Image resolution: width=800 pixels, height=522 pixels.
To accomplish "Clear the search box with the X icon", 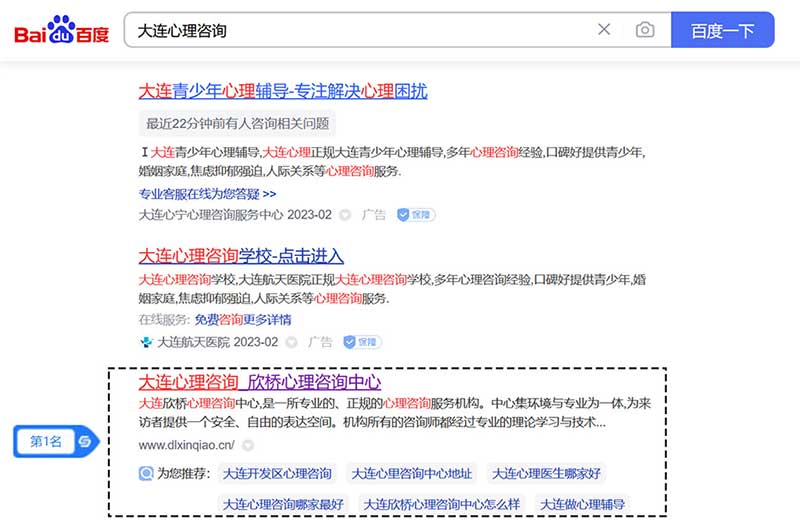I will pyautogui.click(x=604, y=30).
